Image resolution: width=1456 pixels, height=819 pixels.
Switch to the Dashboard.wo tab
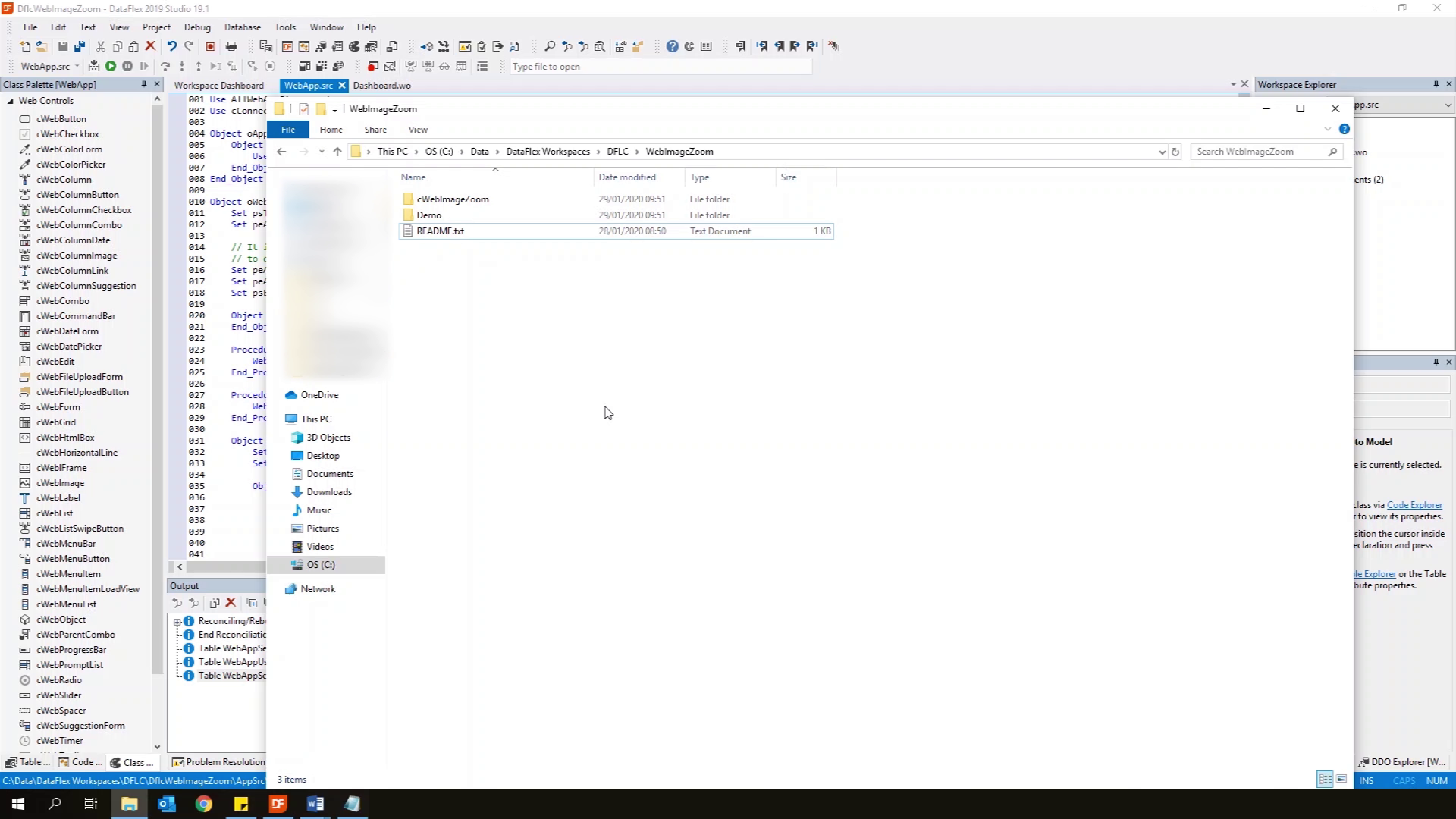pyautogui.click(x=381, y=85)
